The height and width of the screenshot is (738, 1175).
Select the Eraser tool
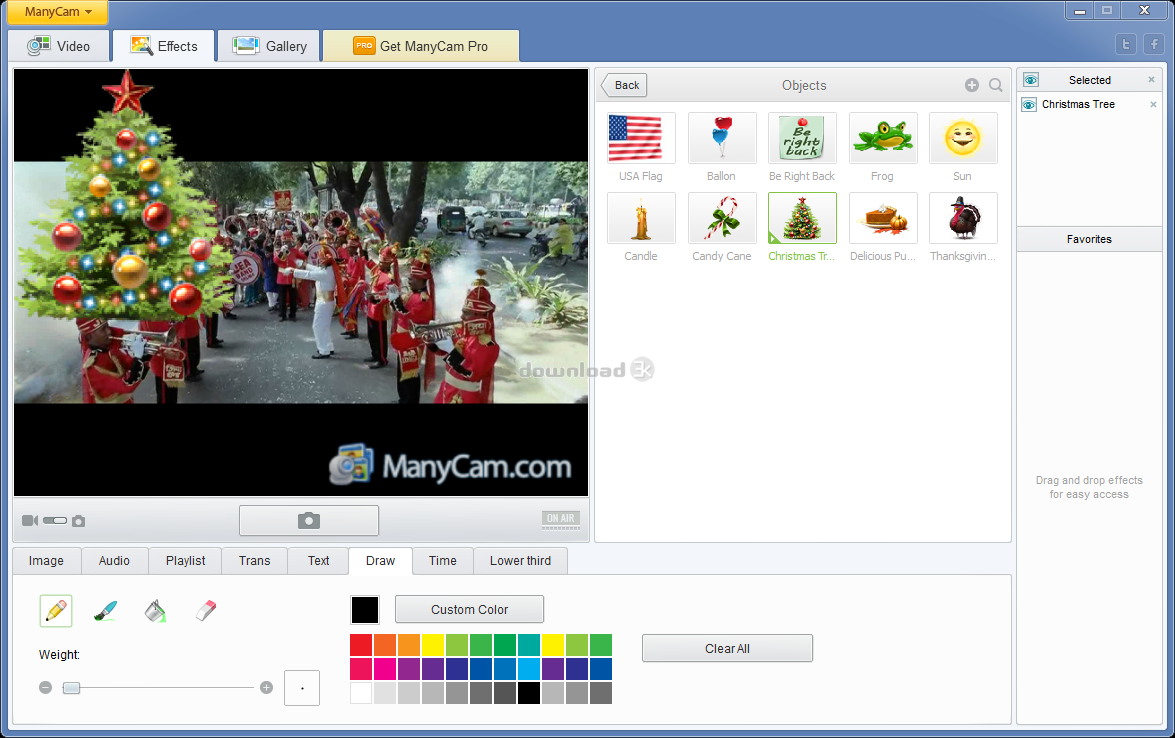point(205,611)
